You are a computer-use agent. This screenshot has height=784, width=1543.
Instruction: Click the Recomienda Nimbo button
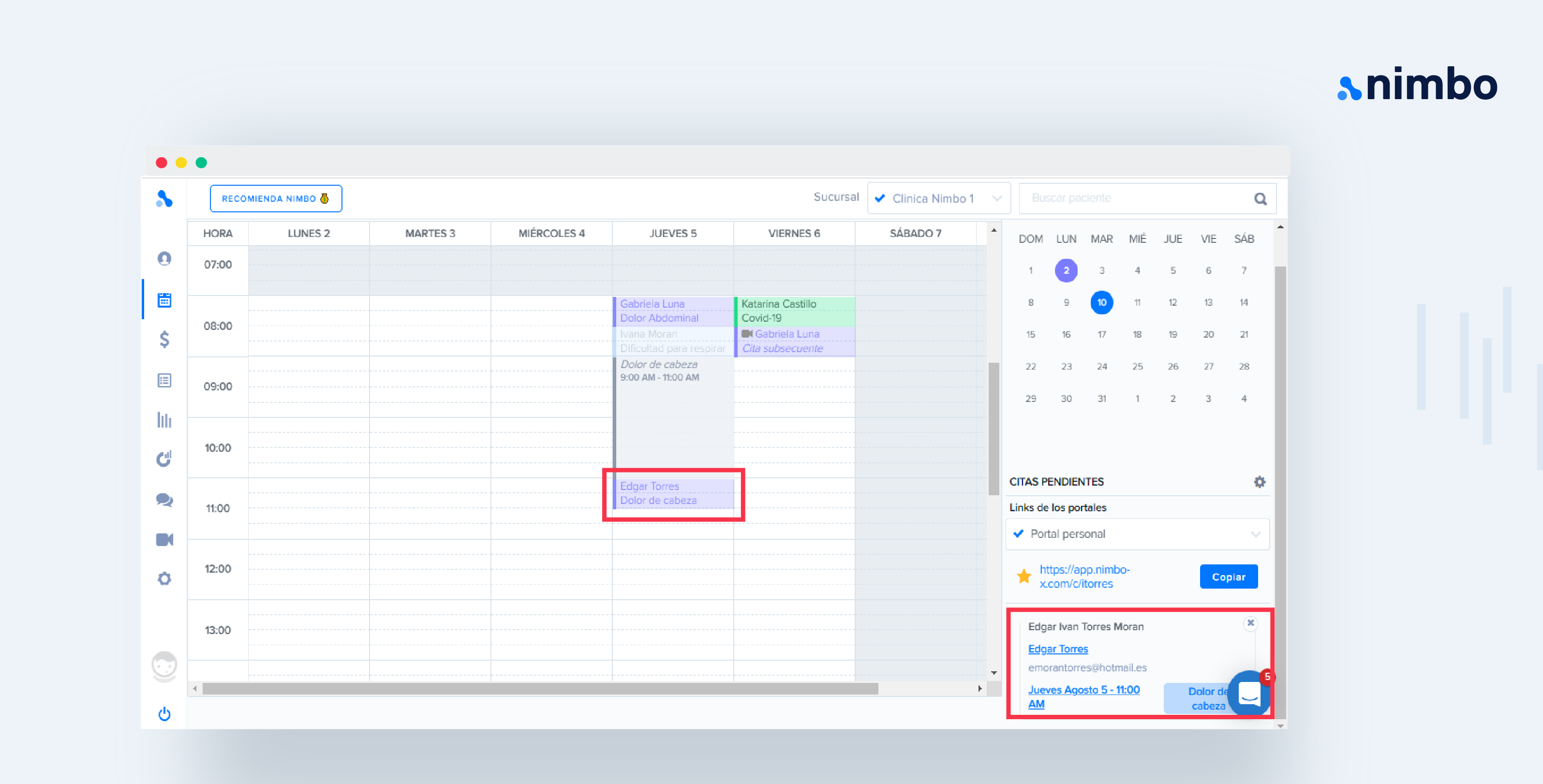click(x=276, y=198)
